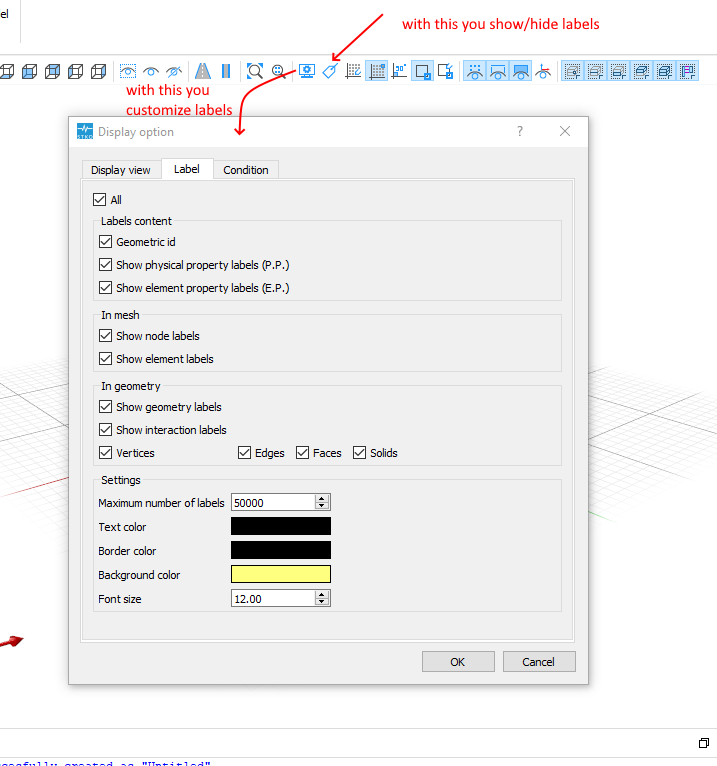Click the crossed-out eye hide icon
717x766 pixels.
[174, 71]
